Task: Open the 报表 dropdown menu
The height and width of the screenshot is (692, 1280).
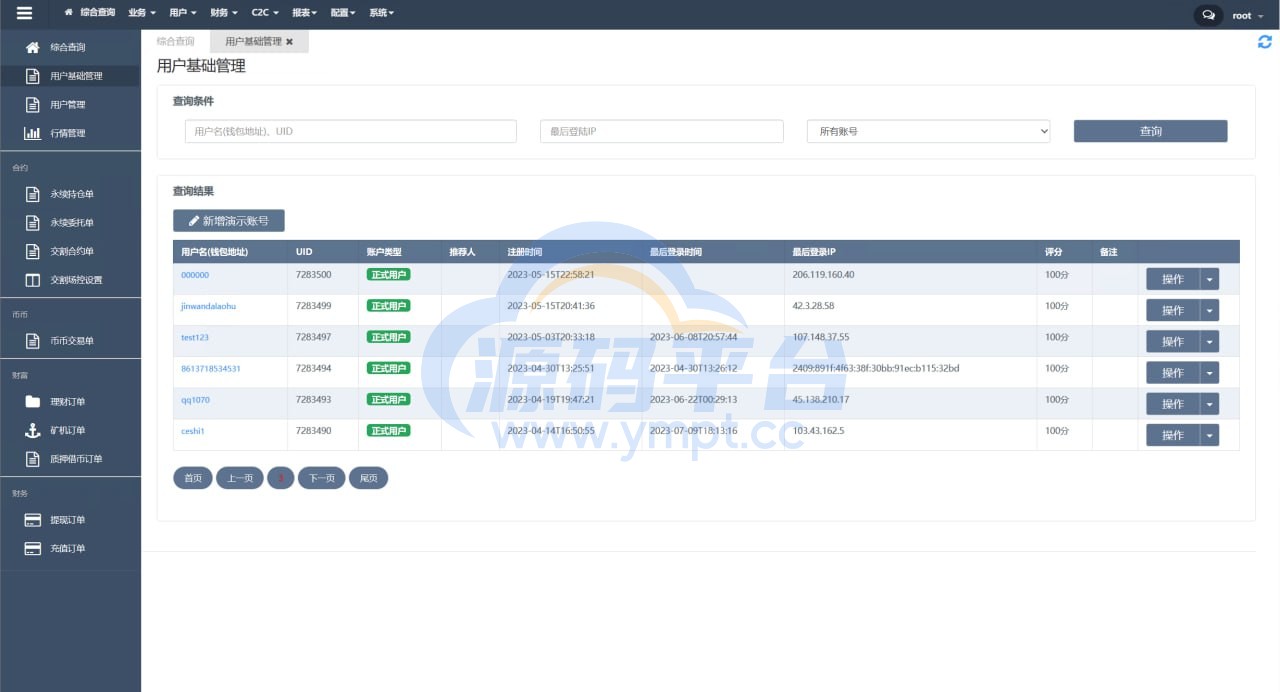Action: tap(304, 13)
